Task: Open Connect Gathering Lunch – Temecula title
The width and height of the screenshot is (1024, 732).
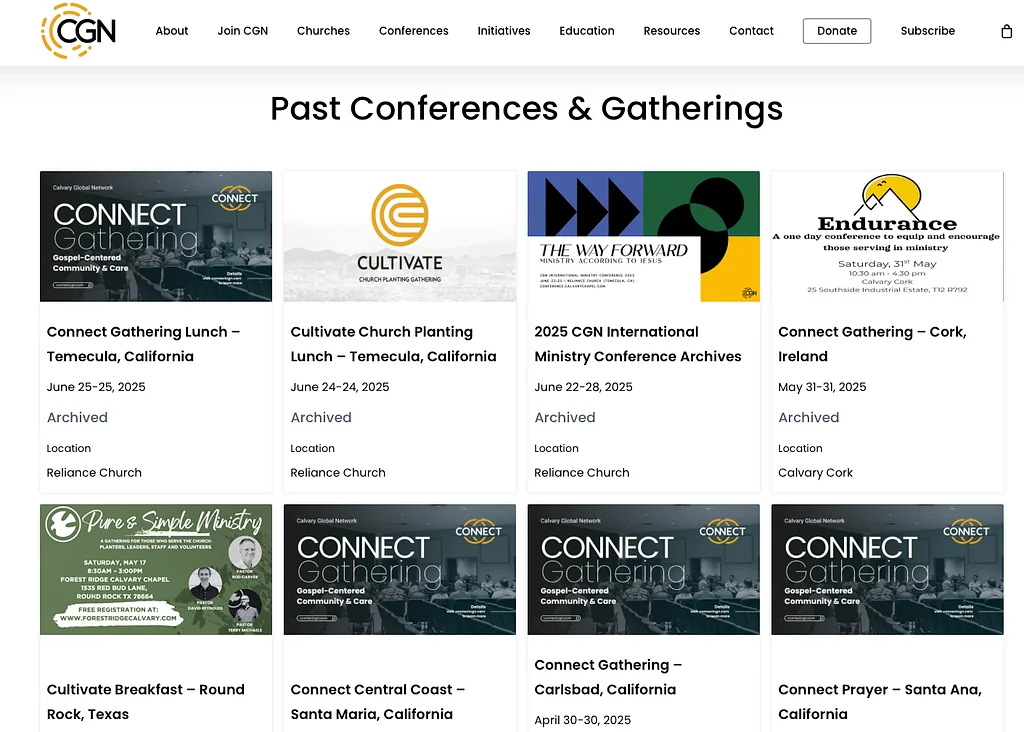Action: tap(144, 344)
